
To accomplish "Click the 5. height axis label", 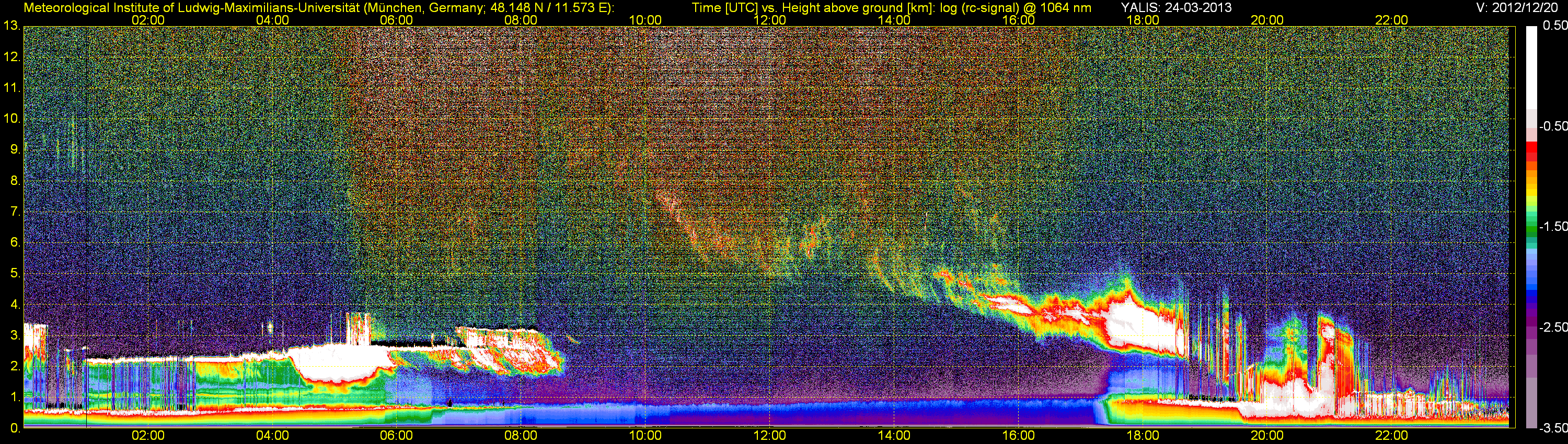I will click(x=15, y=274).
